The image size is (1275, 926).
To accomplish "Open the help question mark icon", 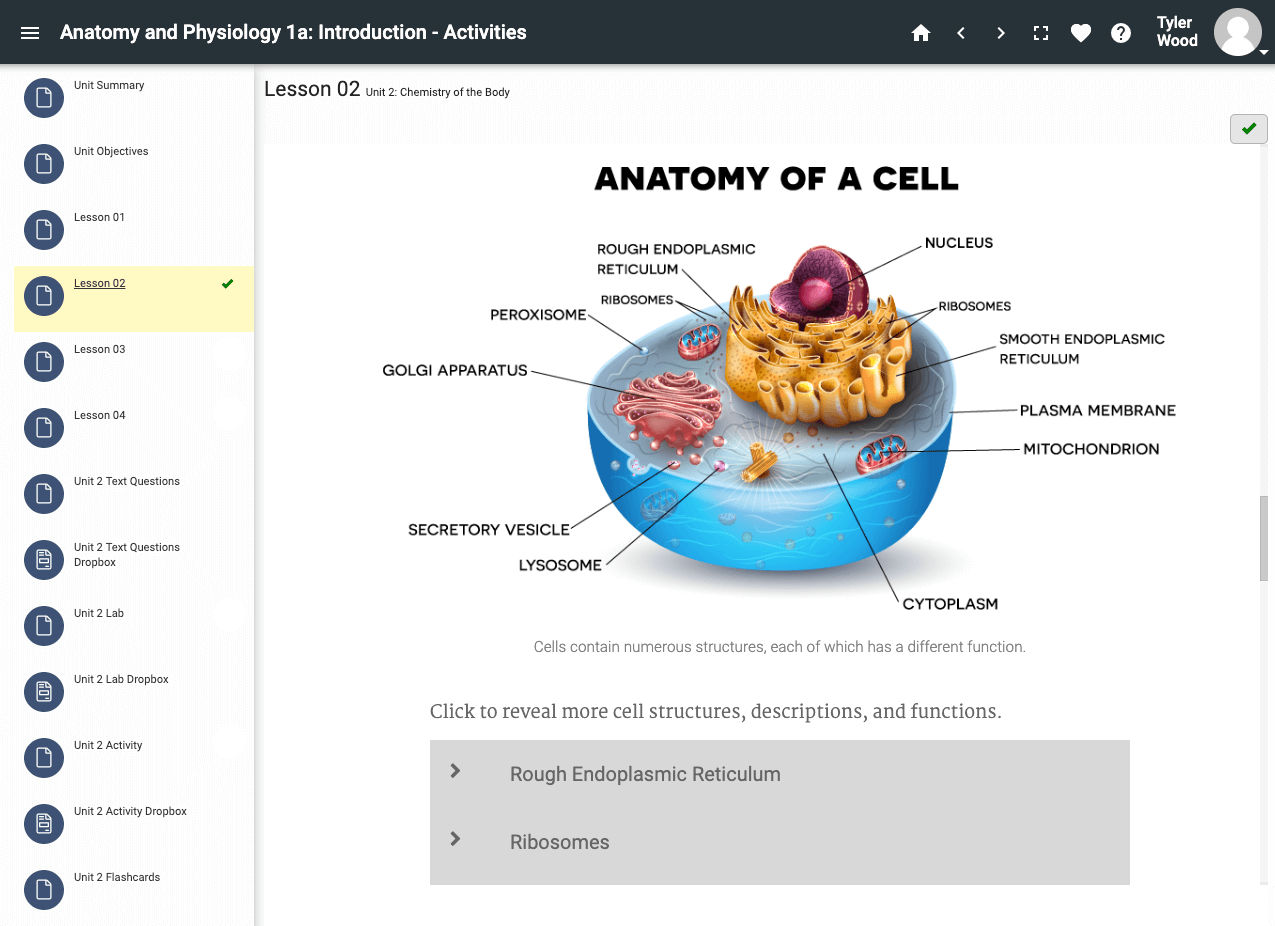I will tap(1121, 33).
